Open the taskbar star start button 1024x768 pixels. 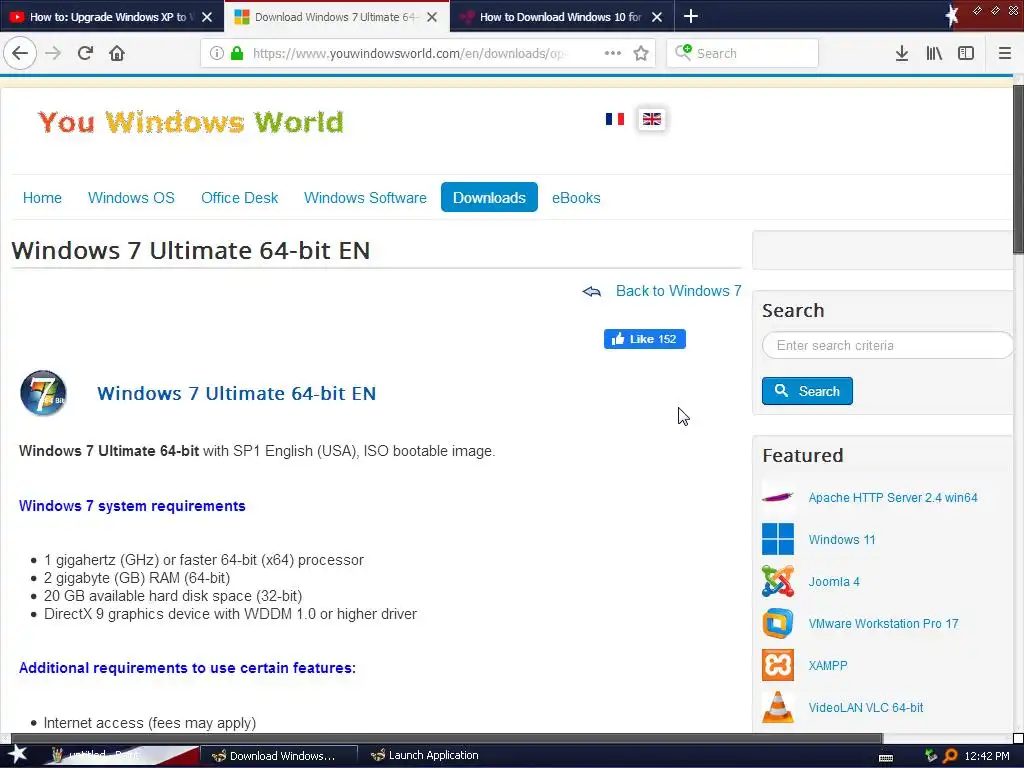point(17,755)
